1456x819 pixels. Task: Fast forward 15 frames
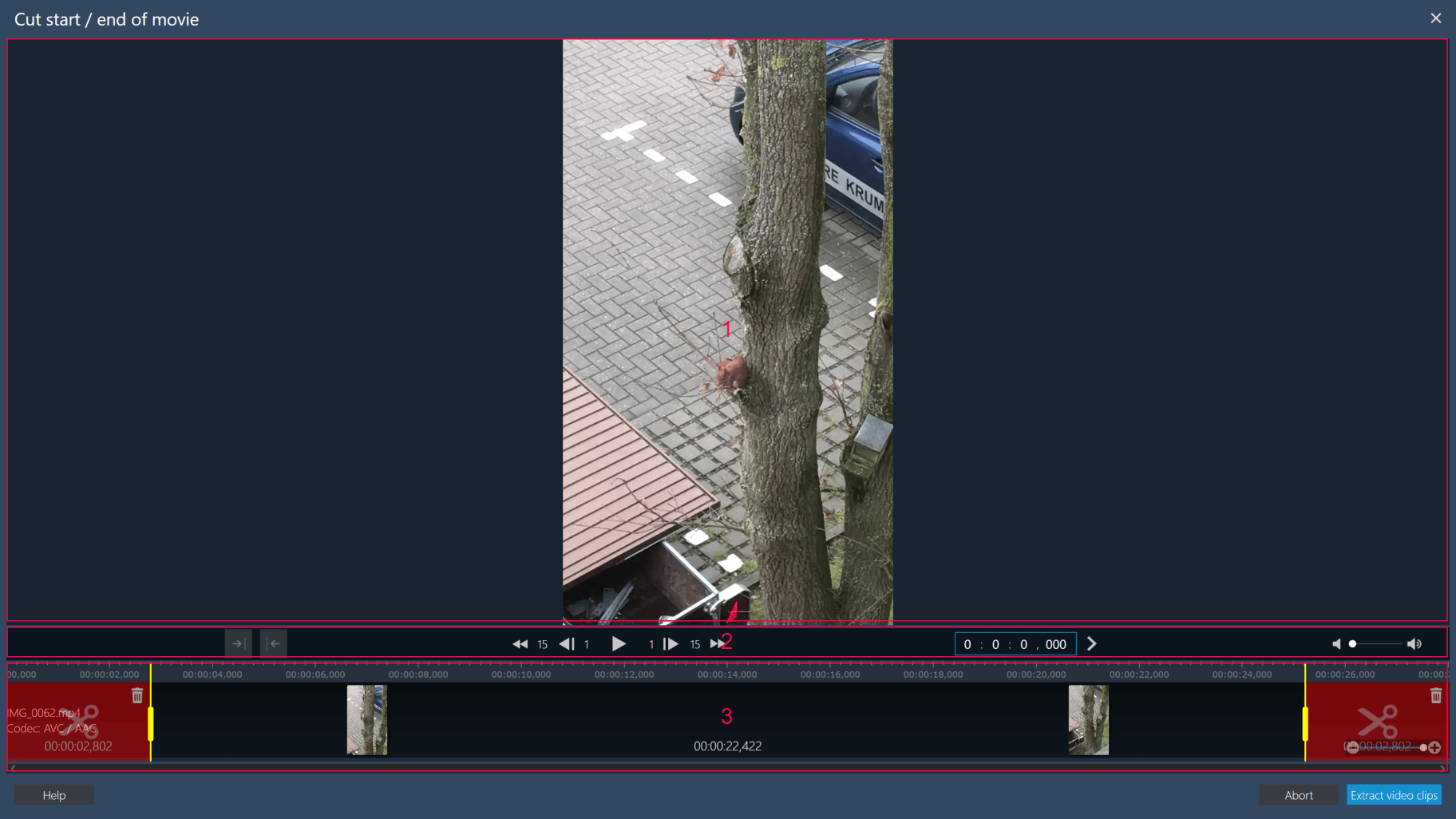coord(717,644)
